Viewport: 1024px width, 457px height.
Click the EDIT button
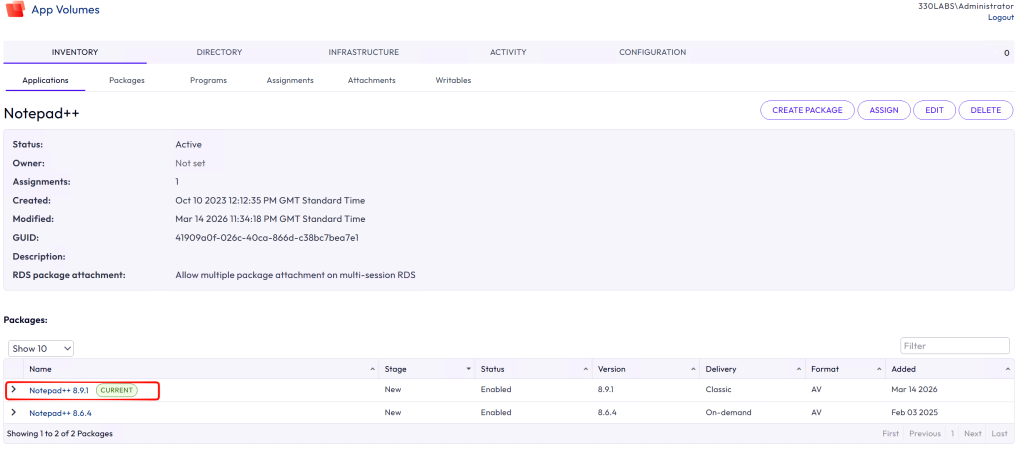coord(935,110)
